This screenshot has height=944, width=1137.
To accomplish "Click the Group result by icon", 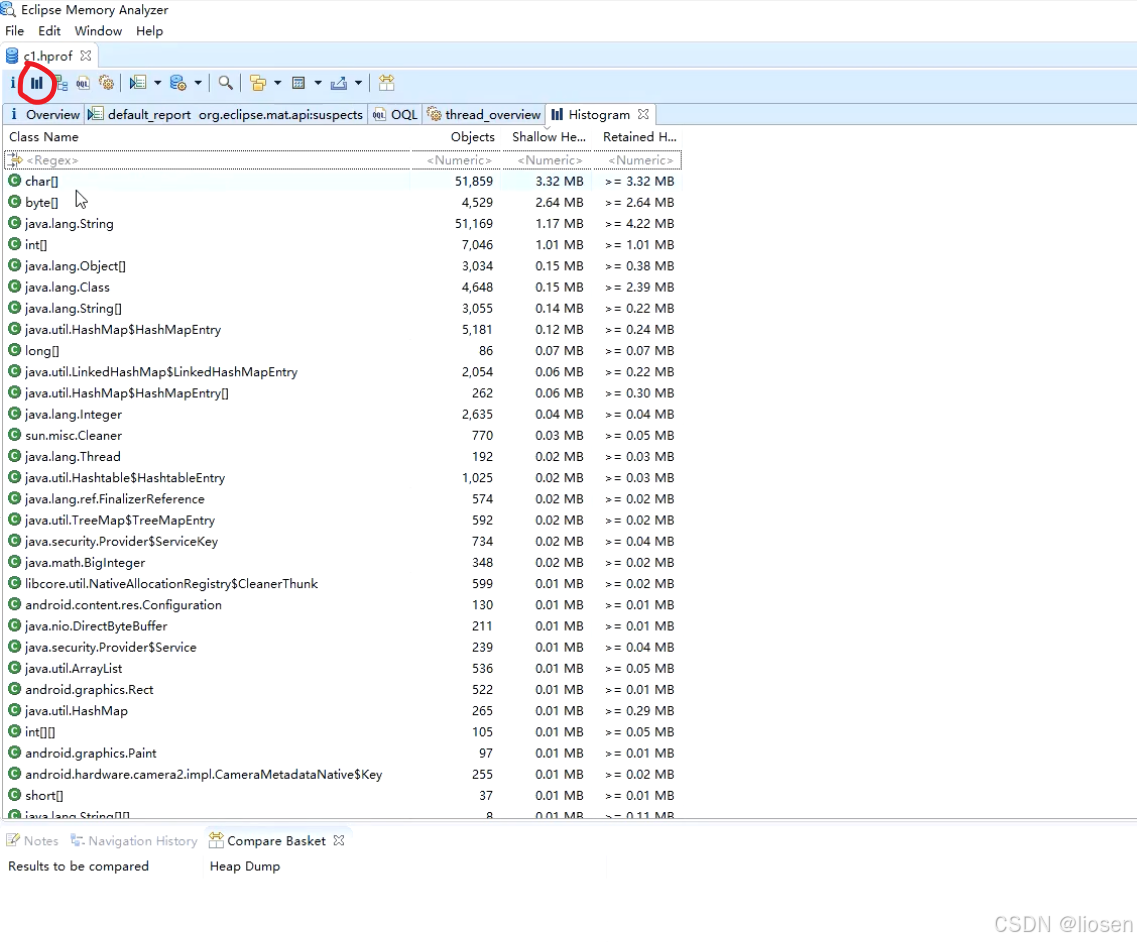I will [257, 83].
